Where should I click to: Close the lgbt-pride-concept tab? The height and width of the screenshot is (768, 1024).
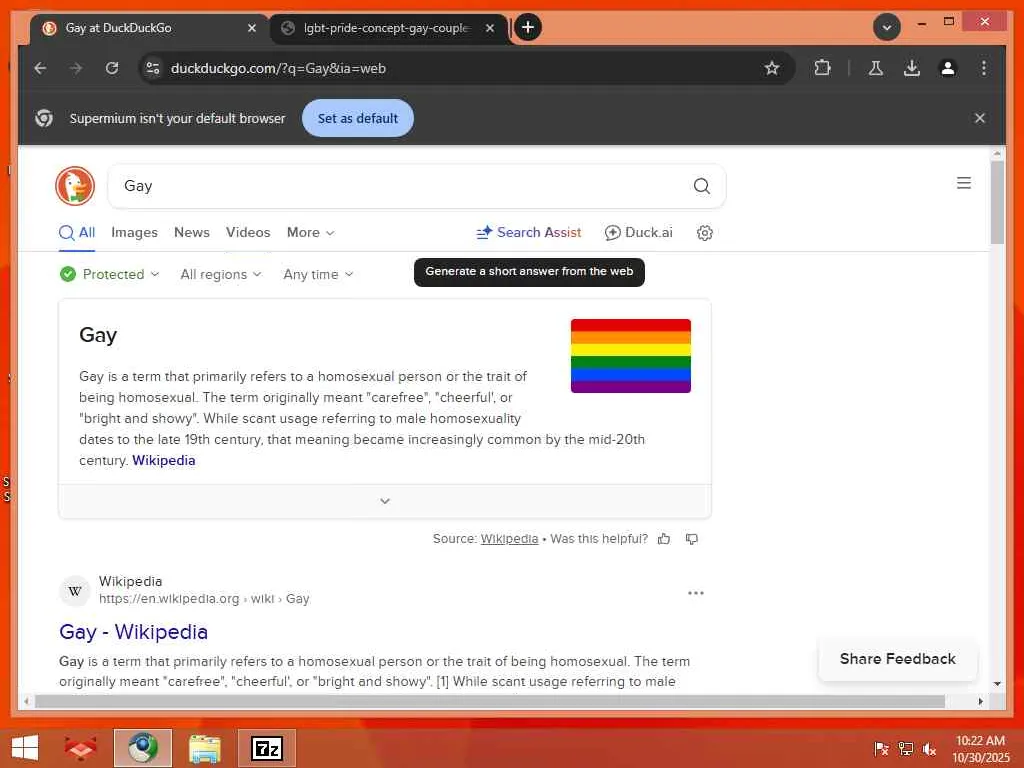[x=490, y=28]
